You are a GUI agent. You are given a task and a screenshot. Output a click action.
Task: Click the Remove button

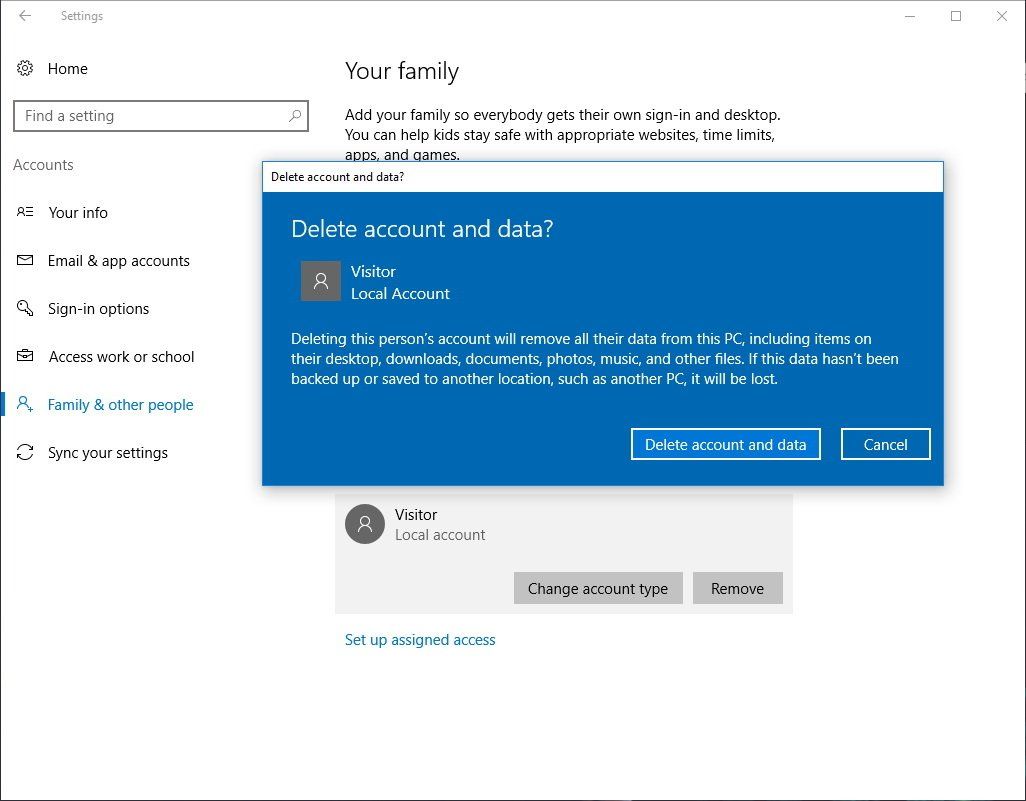(737, 588)
